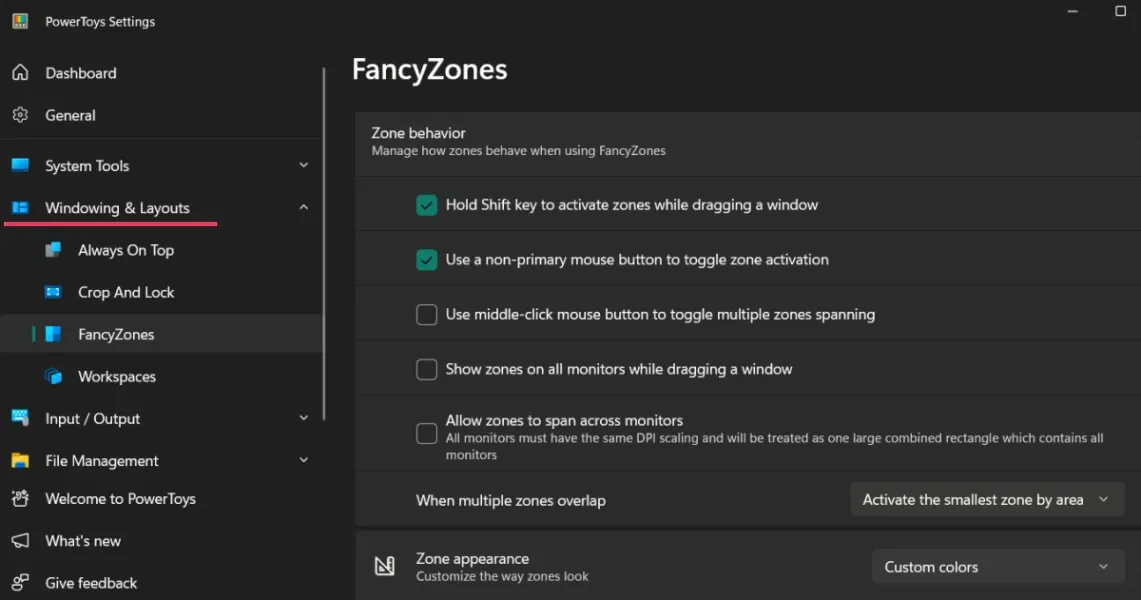Click the Always On Top icon
The image size is (1141, 600).
54,250
